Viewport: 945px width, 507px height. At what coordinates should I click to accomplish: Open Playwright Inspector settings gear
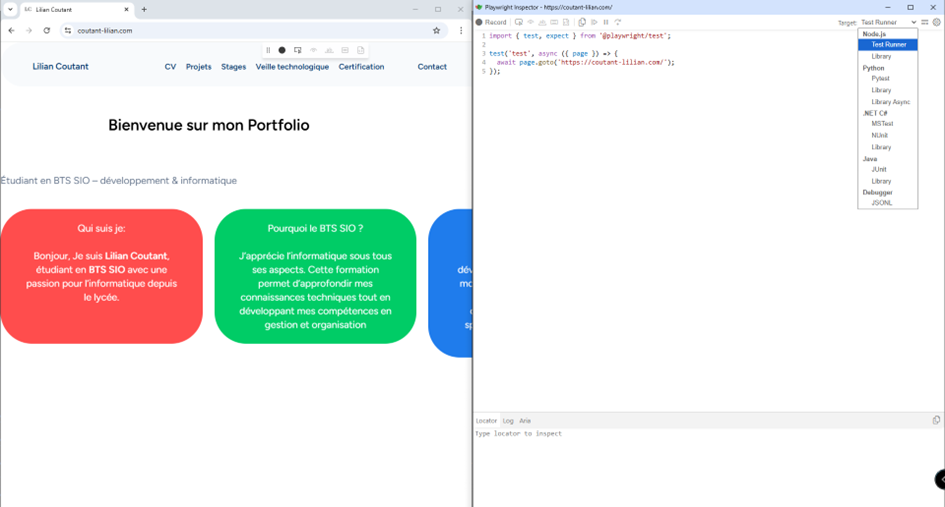936,22
